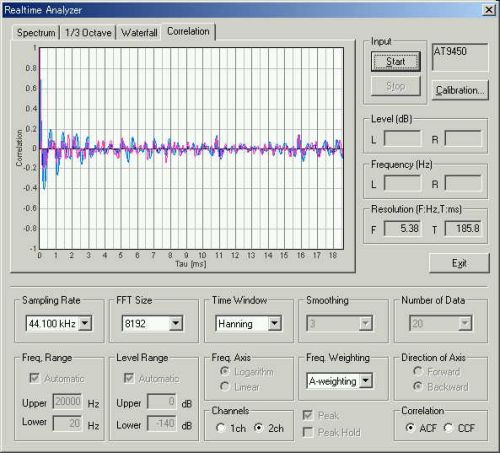Open the Calibration dialog
Viewport: 500px width, 453px height.
pyautogui.click(x=460, y=90)
